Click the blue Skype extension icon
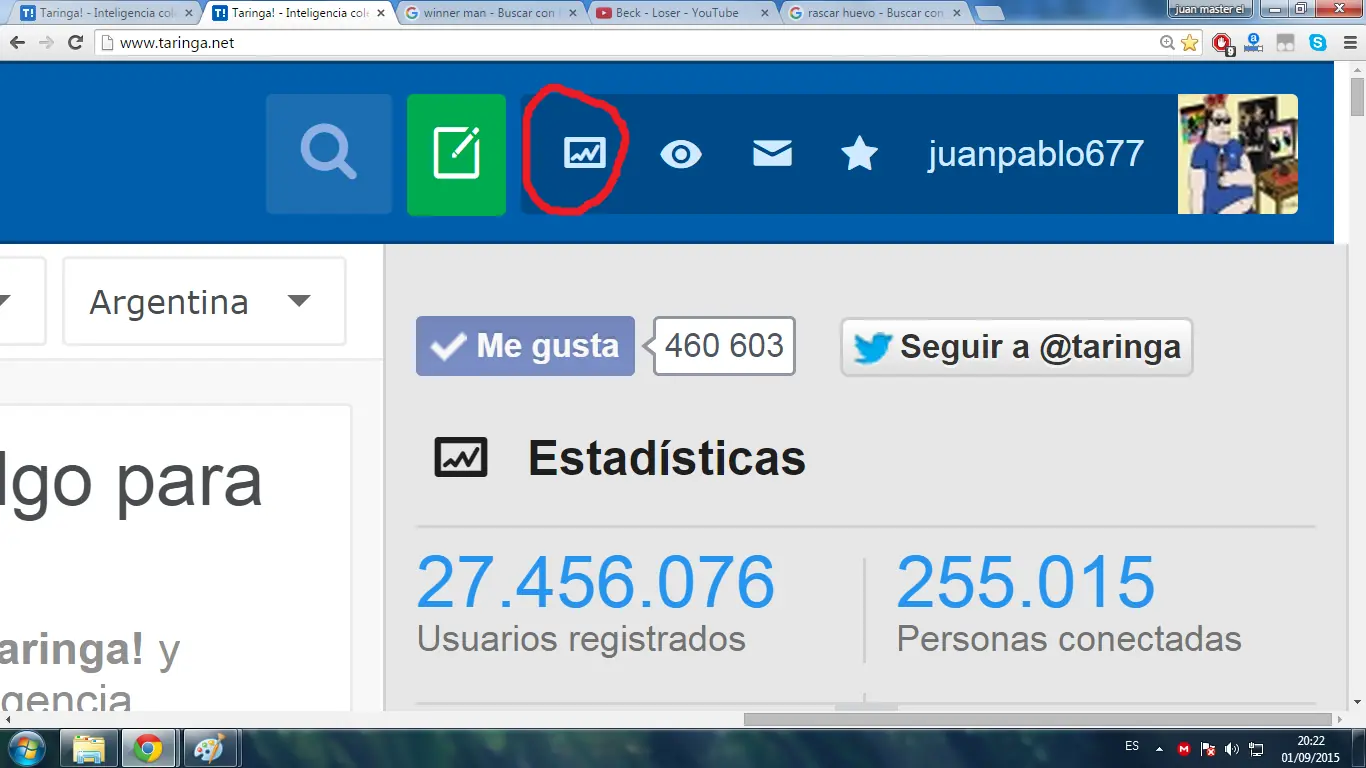 [1318, 43]
